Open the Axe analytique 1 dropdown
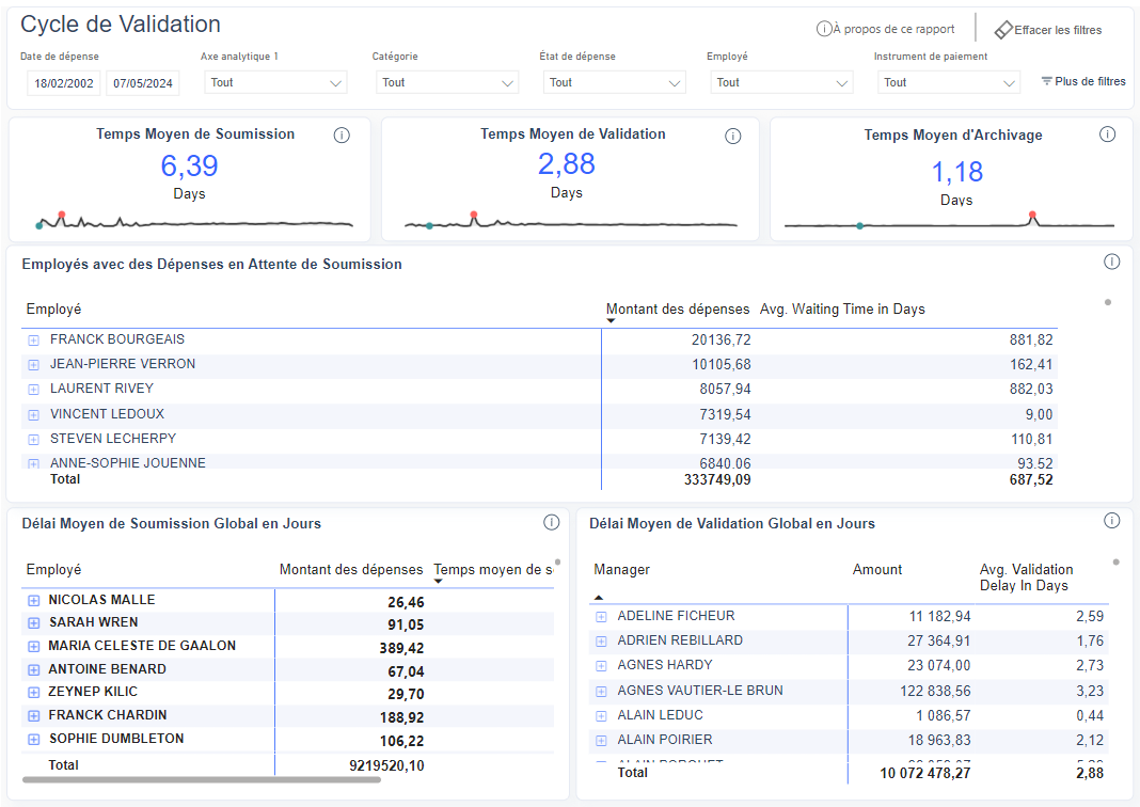This screenshot has height=807, width=1140. pos(275,83)
